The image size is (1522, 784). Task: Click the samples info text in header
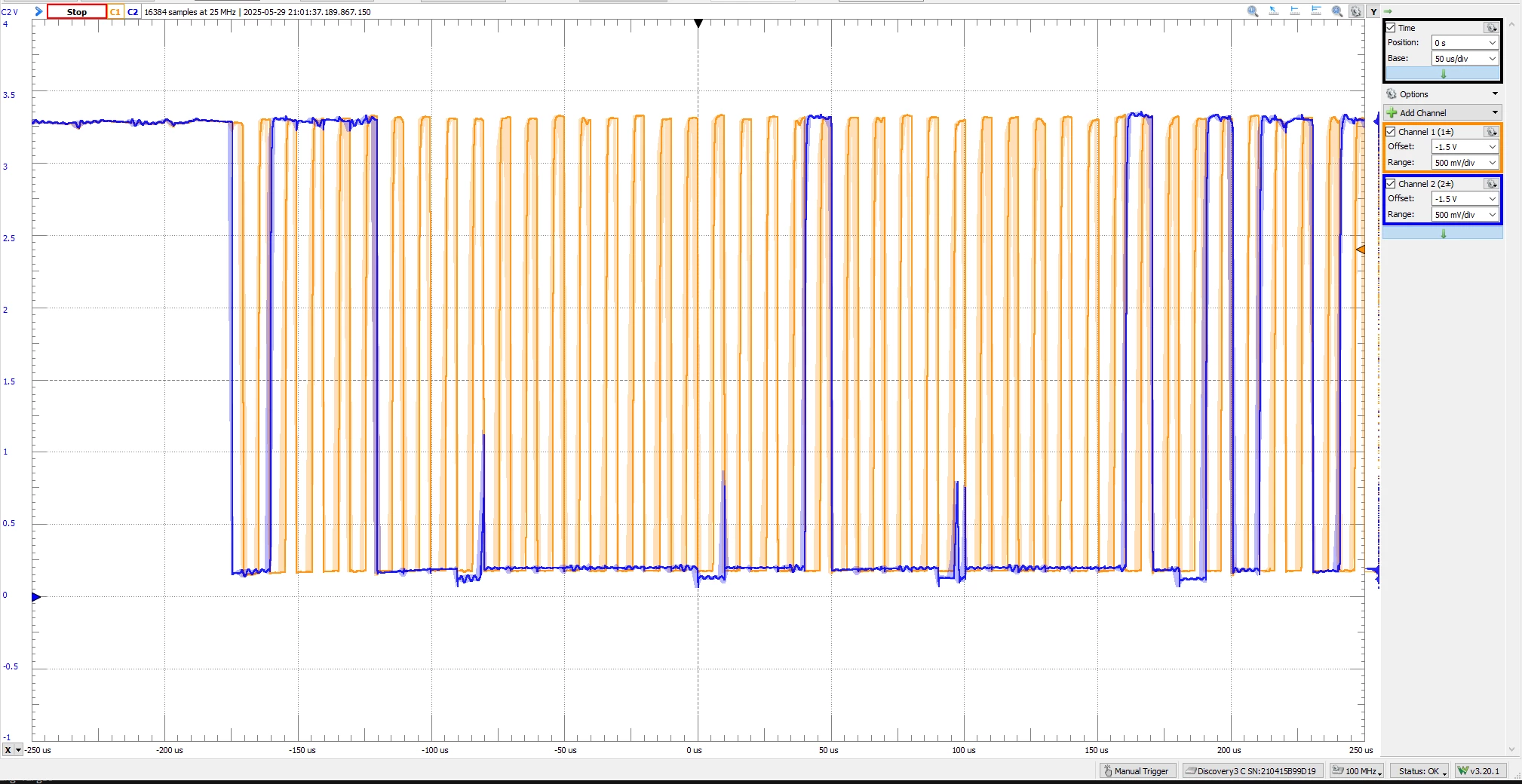(257, 12)
